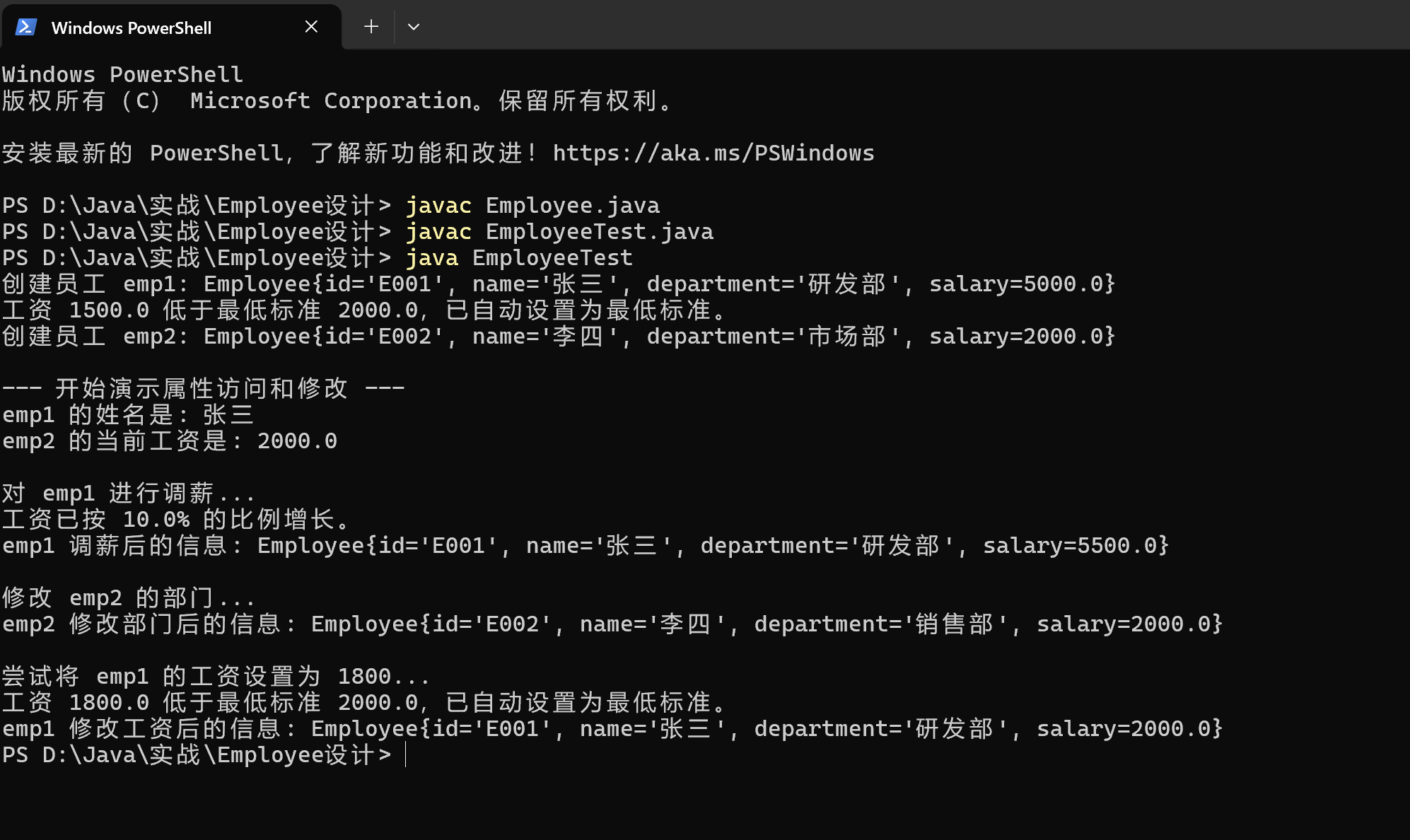
Task: Expand the new tab profile dropdown chevron
Action: (x=414, y=27)
